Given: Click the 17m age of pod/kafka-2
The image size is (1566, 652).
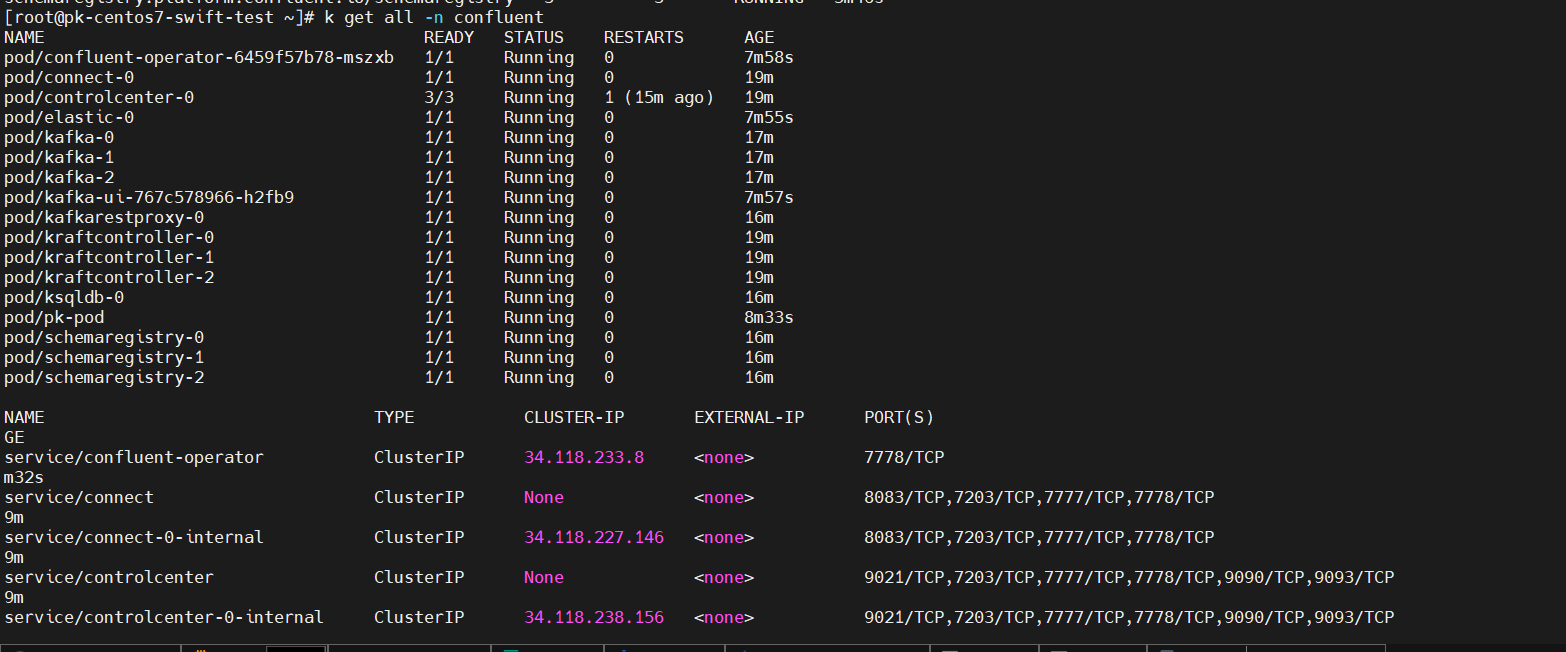Looking at the screenshot, I should pyautogui.click(x=759, y=177).
